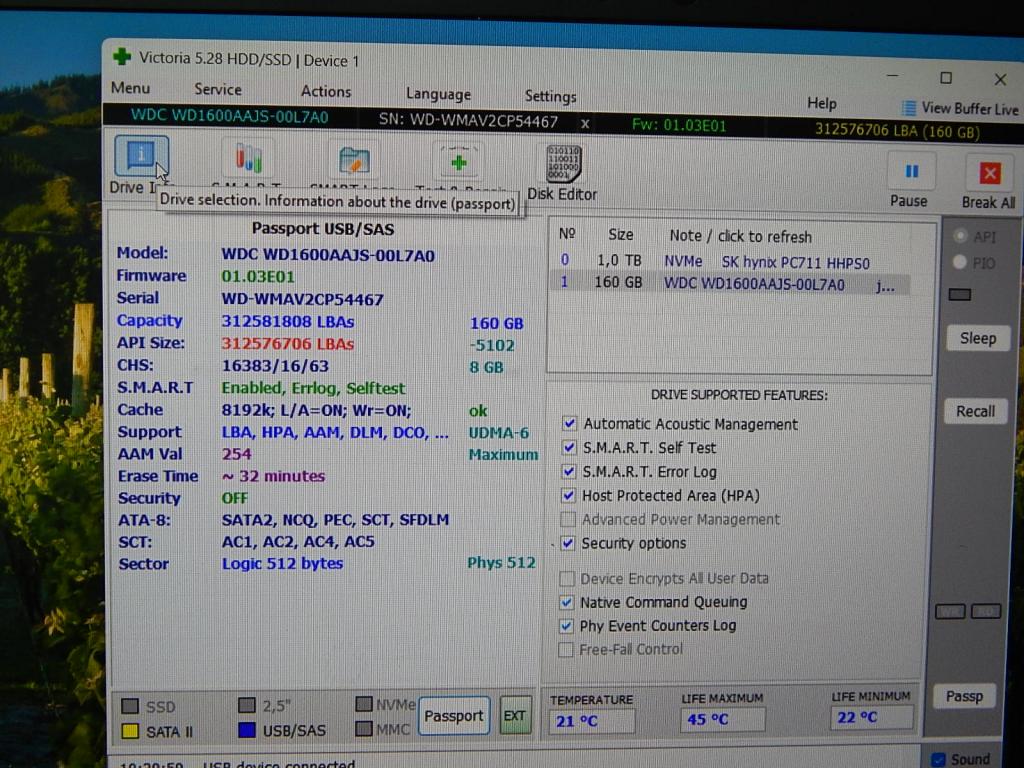Click the SSD indicator box
Screen dimensions: 1024x768
point(130,706)
